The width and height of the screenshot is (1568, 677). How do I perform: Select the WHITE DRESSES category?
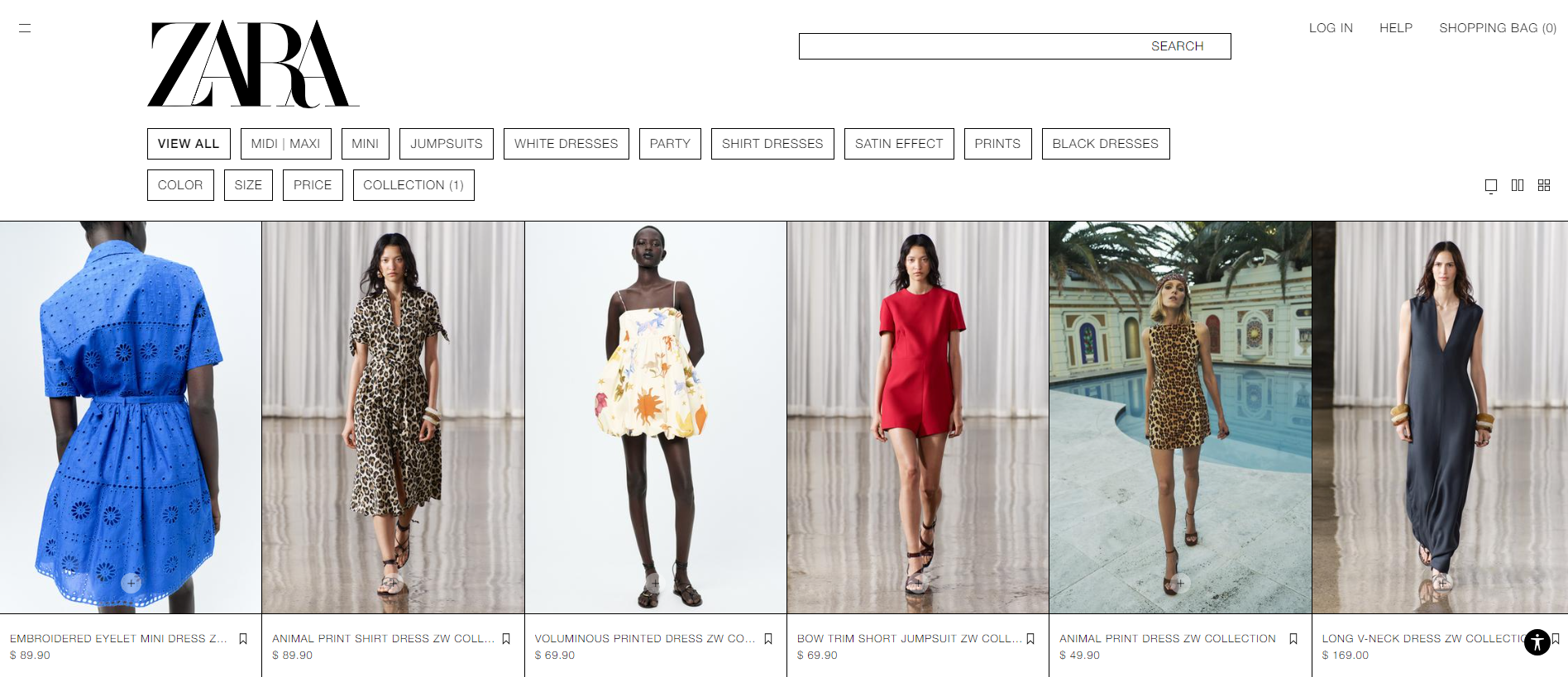click(x=566, y=144)
